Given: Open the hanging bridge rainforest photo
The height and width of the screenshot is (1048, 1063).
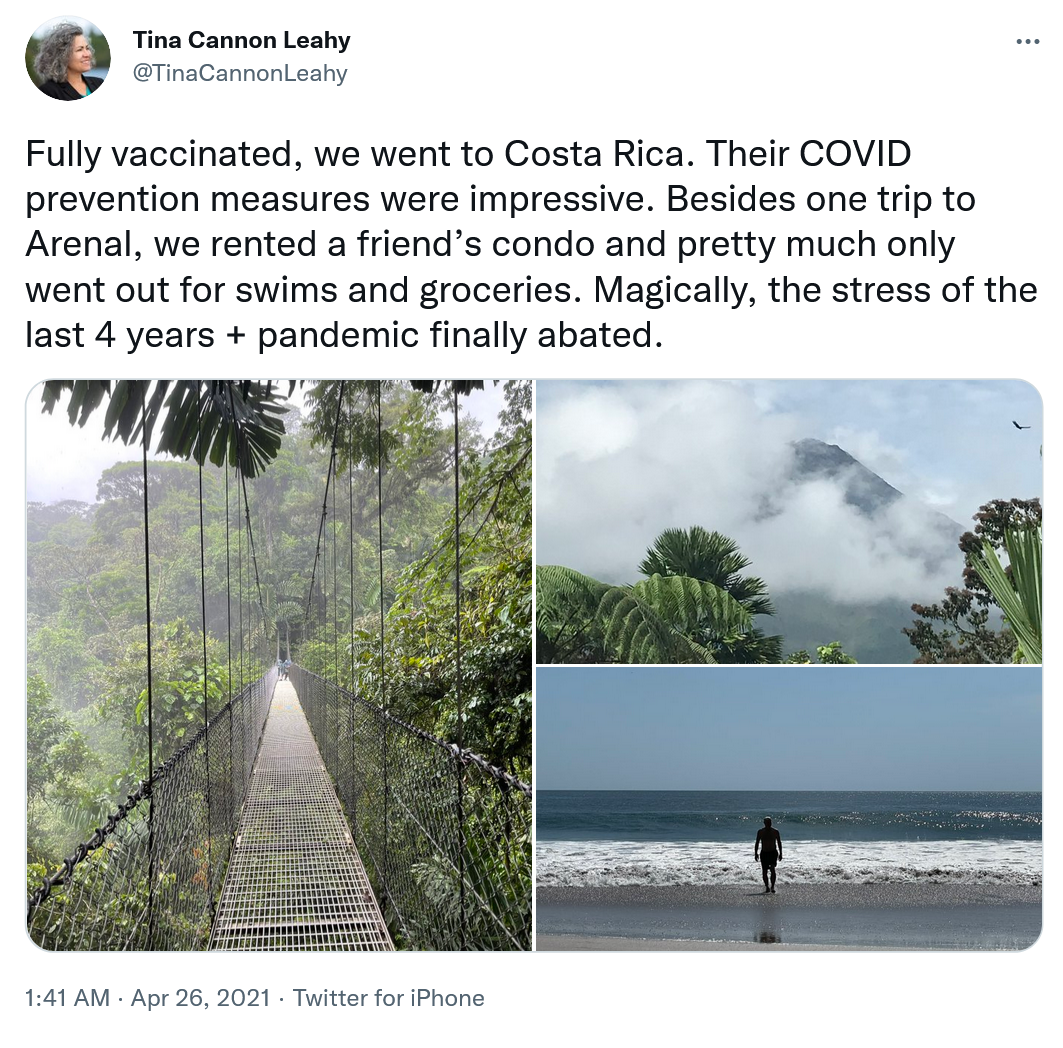Looking at the screenshot, I should pos(279,665).
